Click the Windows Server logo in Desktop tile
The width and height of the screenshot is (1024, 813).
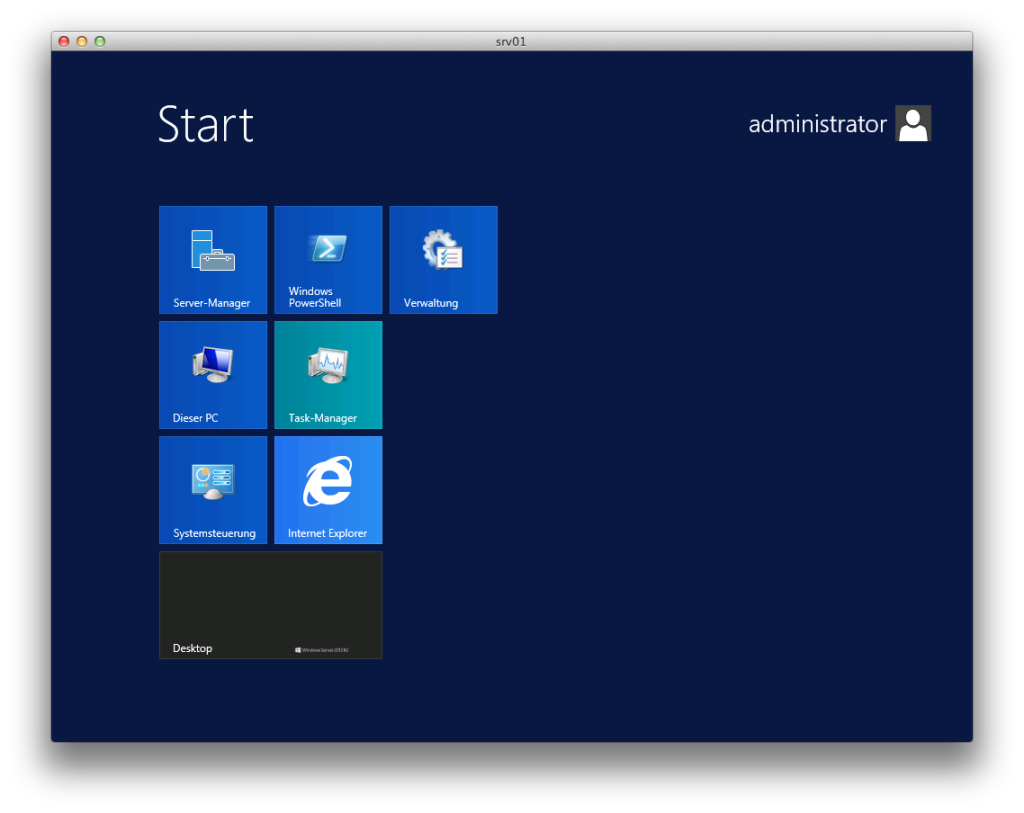pyautogui.click(x=322, y=650)
